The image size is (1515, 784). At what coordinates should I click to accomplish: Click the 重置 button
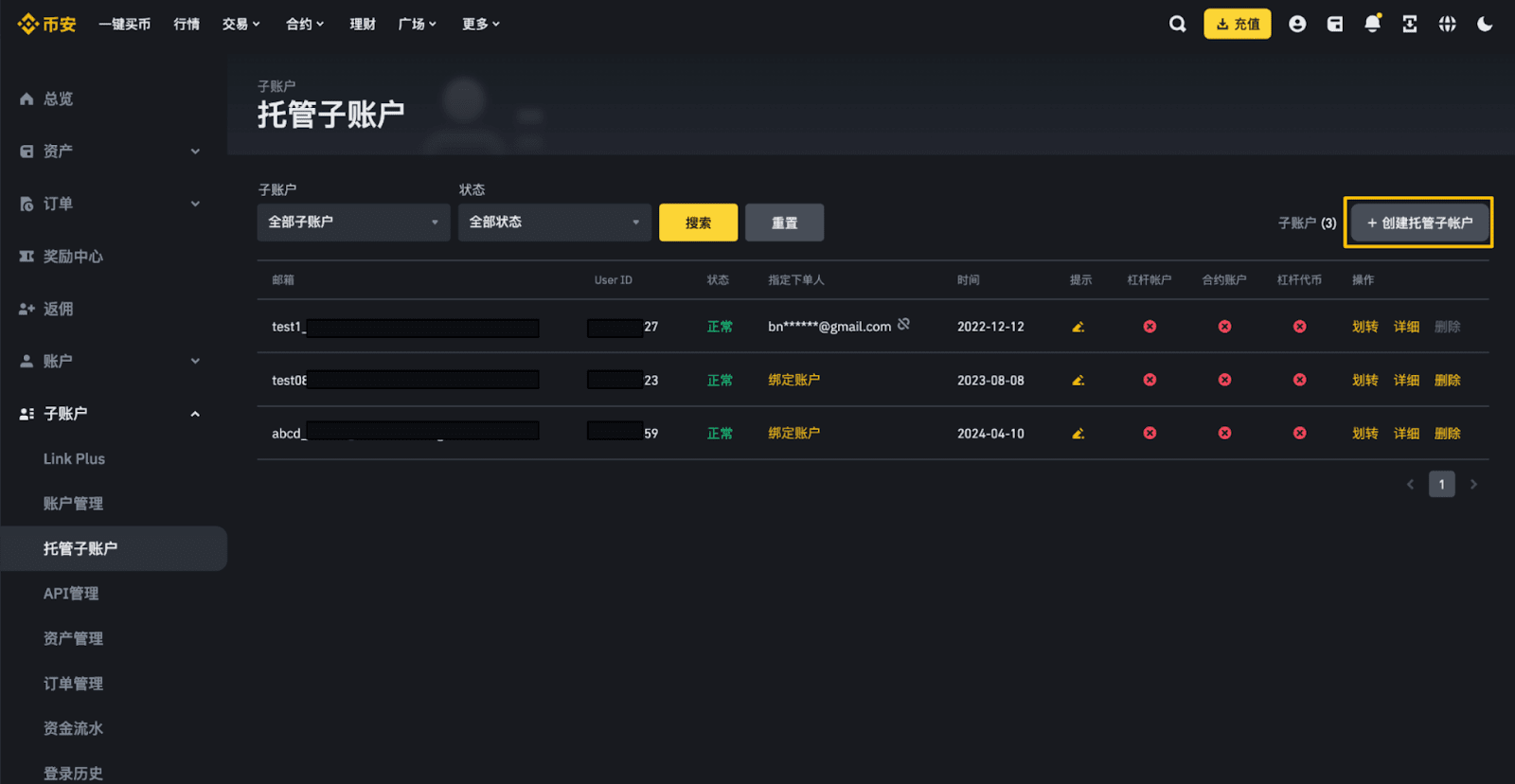pyautogui.click(x=784, y=223)
